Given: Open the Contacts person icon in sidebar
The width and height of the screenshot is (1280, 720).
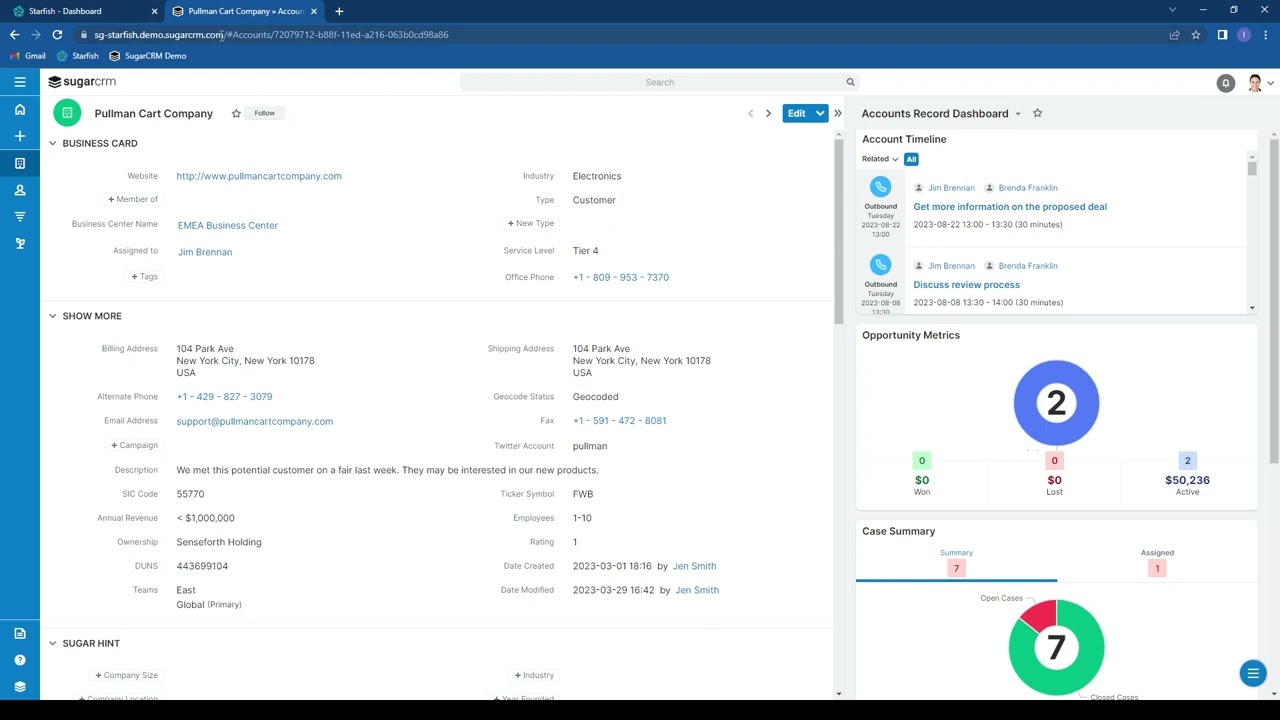Looking at the screenshot, I should pos(20,190).
